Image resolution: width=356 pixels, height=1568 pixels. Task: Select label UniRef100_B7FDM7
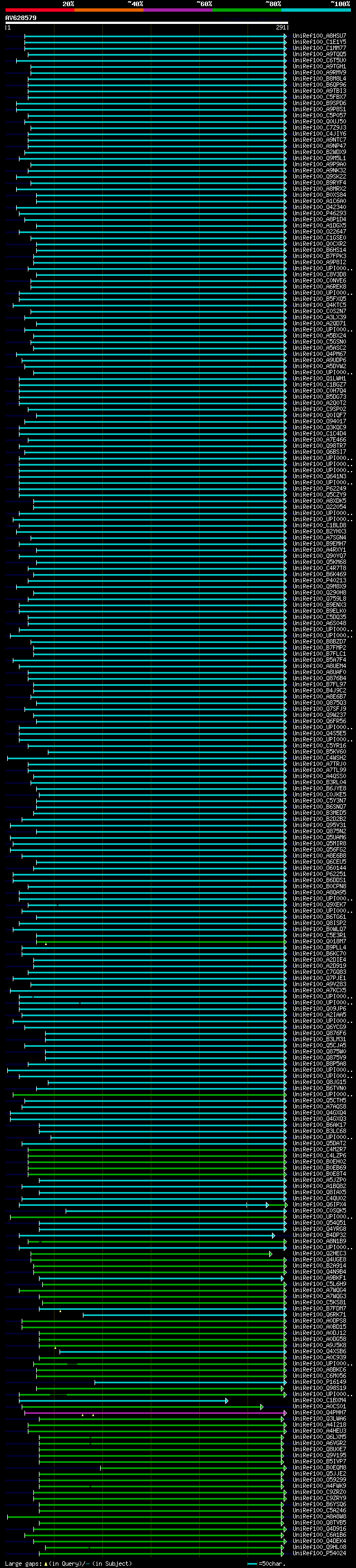[x=319, y=1308]
